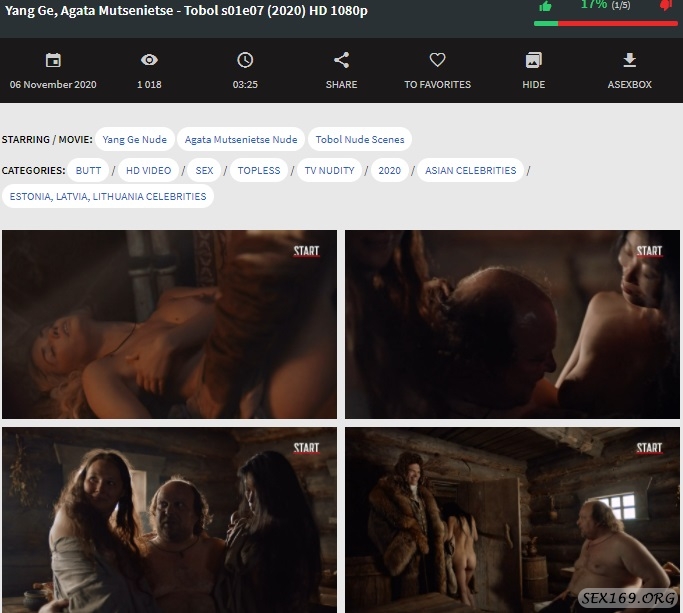683x613 pixels.
Task: Click the Hide images icon
Action: [x=533, y=60]
